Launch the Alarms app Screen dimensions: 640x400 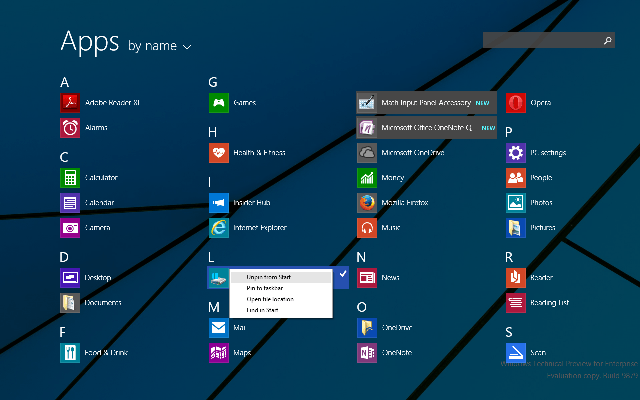pos(84,128)
